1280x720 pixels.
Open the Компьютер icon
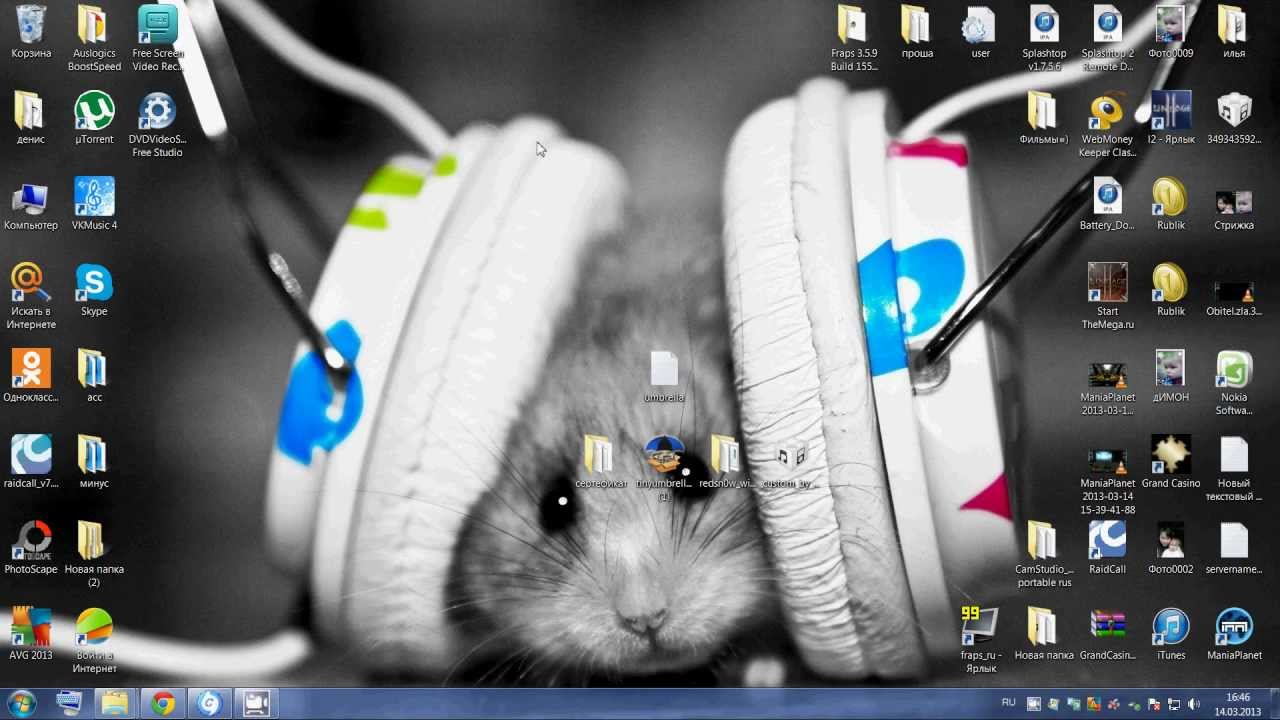point(31,205)
